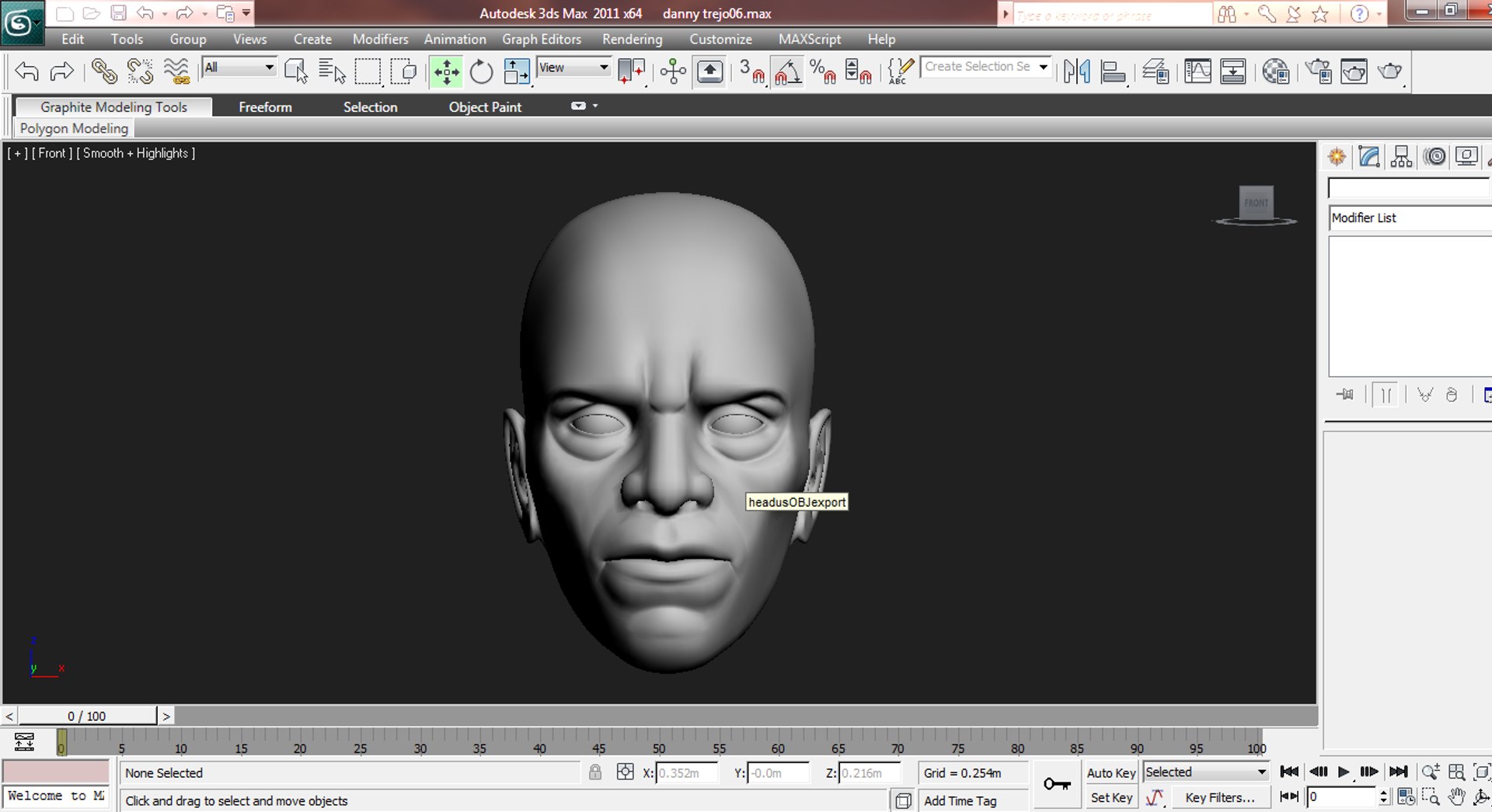The image size is (1492, 812).
Task: Click the Align tool icon
Action: pyautogui.click(x=1114, y=71)
